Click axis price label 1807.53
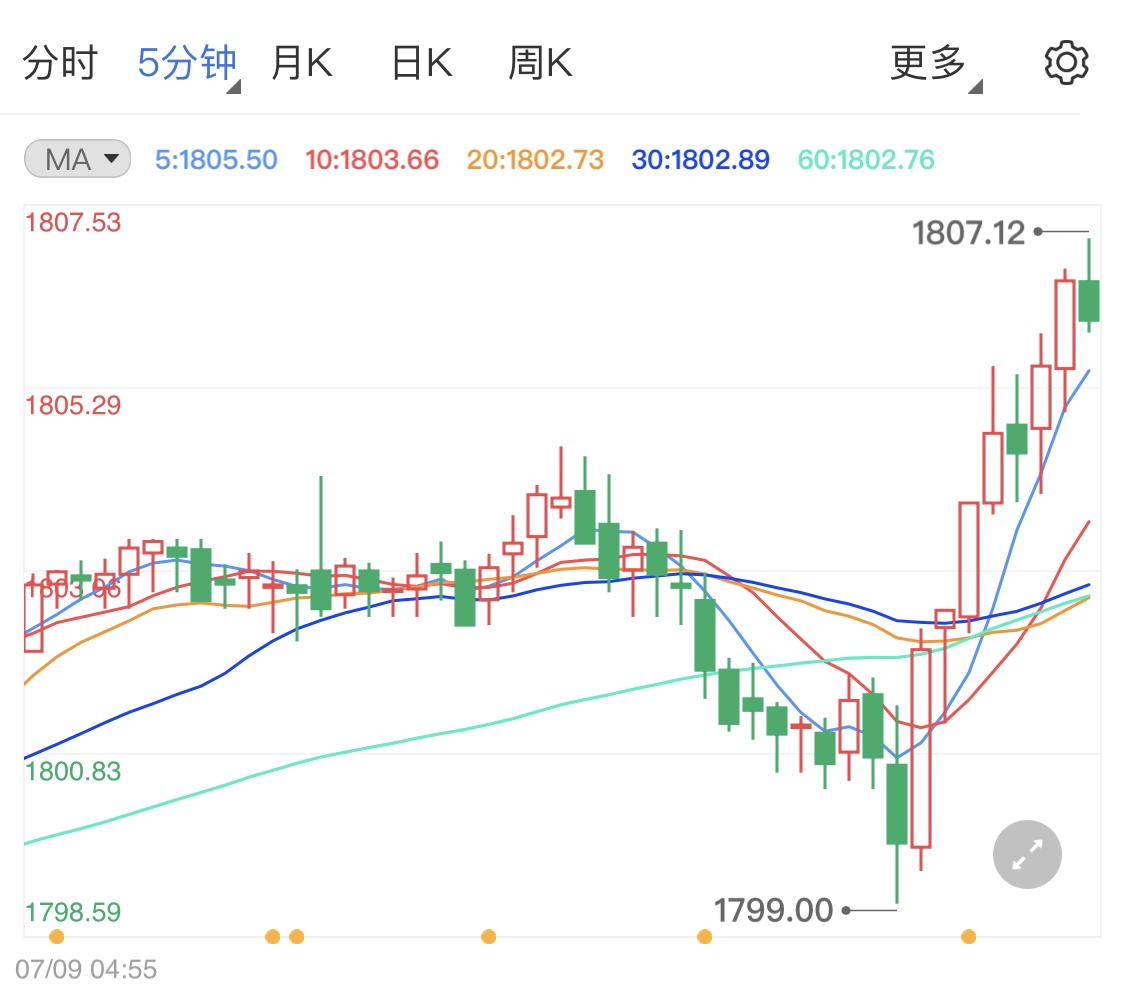This screenshot has width=1125, height=1006. tap(73, 222)
